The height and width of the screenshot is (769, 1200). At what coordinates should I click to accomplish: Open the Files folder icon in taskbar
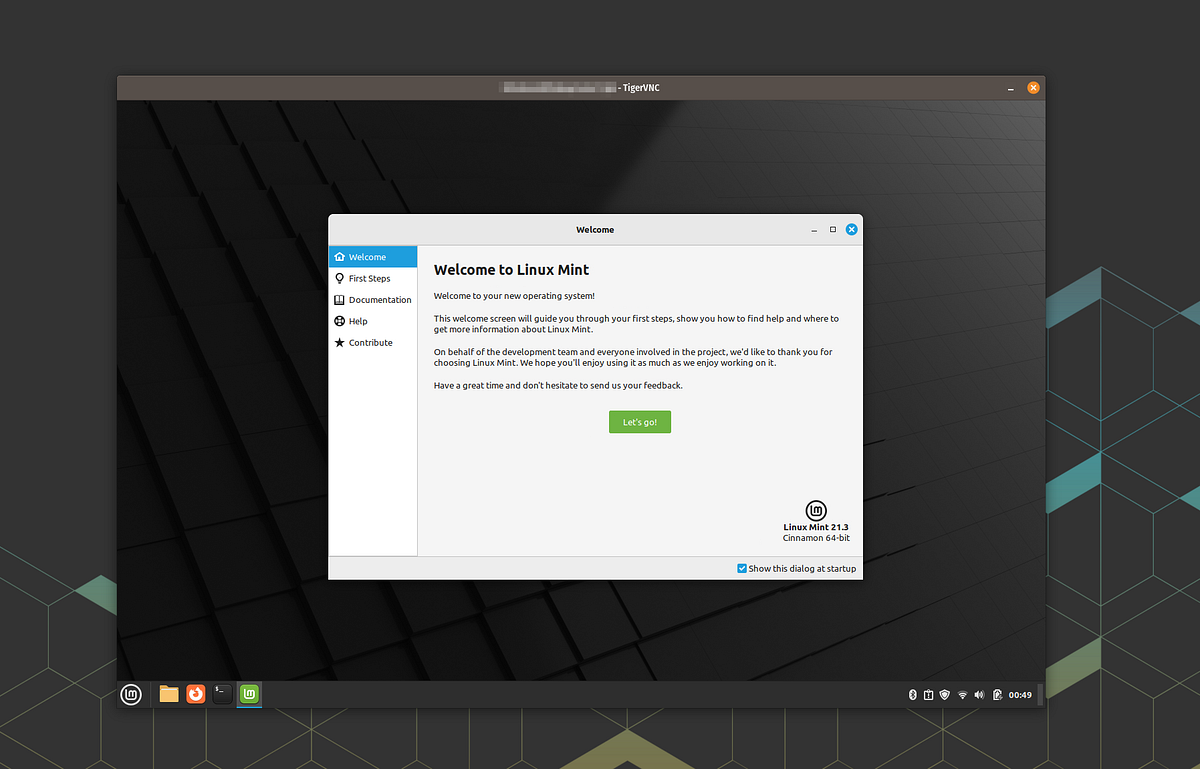[168, 692]
